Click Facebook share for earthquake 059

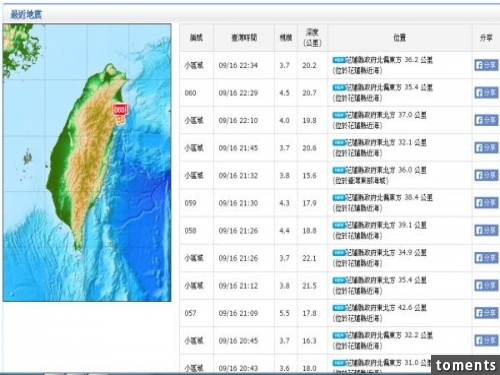[x=486, y=203]
